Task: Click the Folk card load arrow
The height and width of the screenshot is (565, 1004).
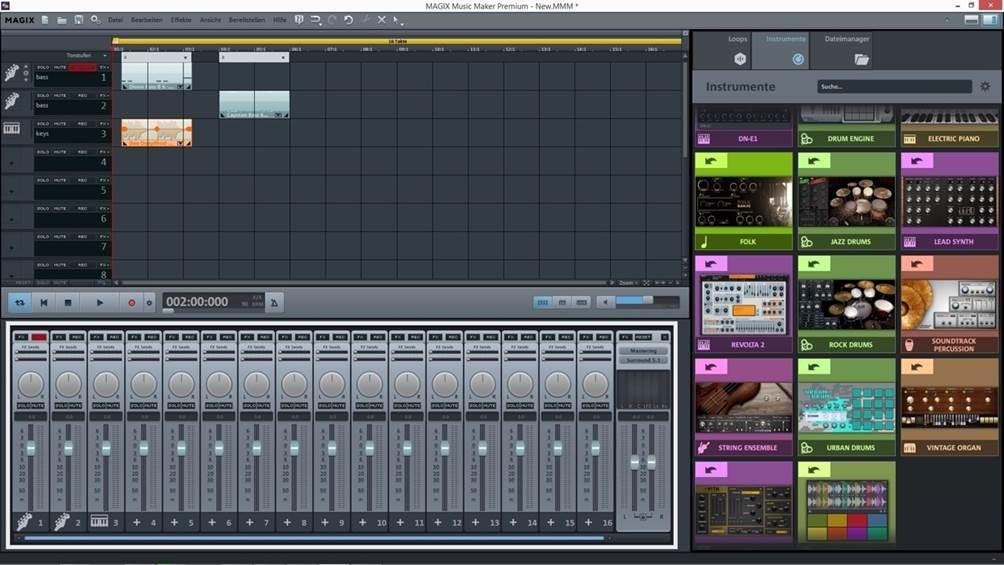Action: 711,160
